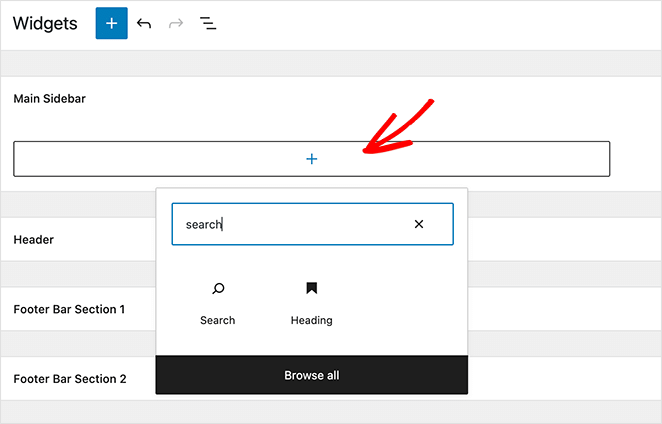This screenshot has height=424, width=662.
Task: Click the Undo arrow in the toolbar
Action: 144,23
